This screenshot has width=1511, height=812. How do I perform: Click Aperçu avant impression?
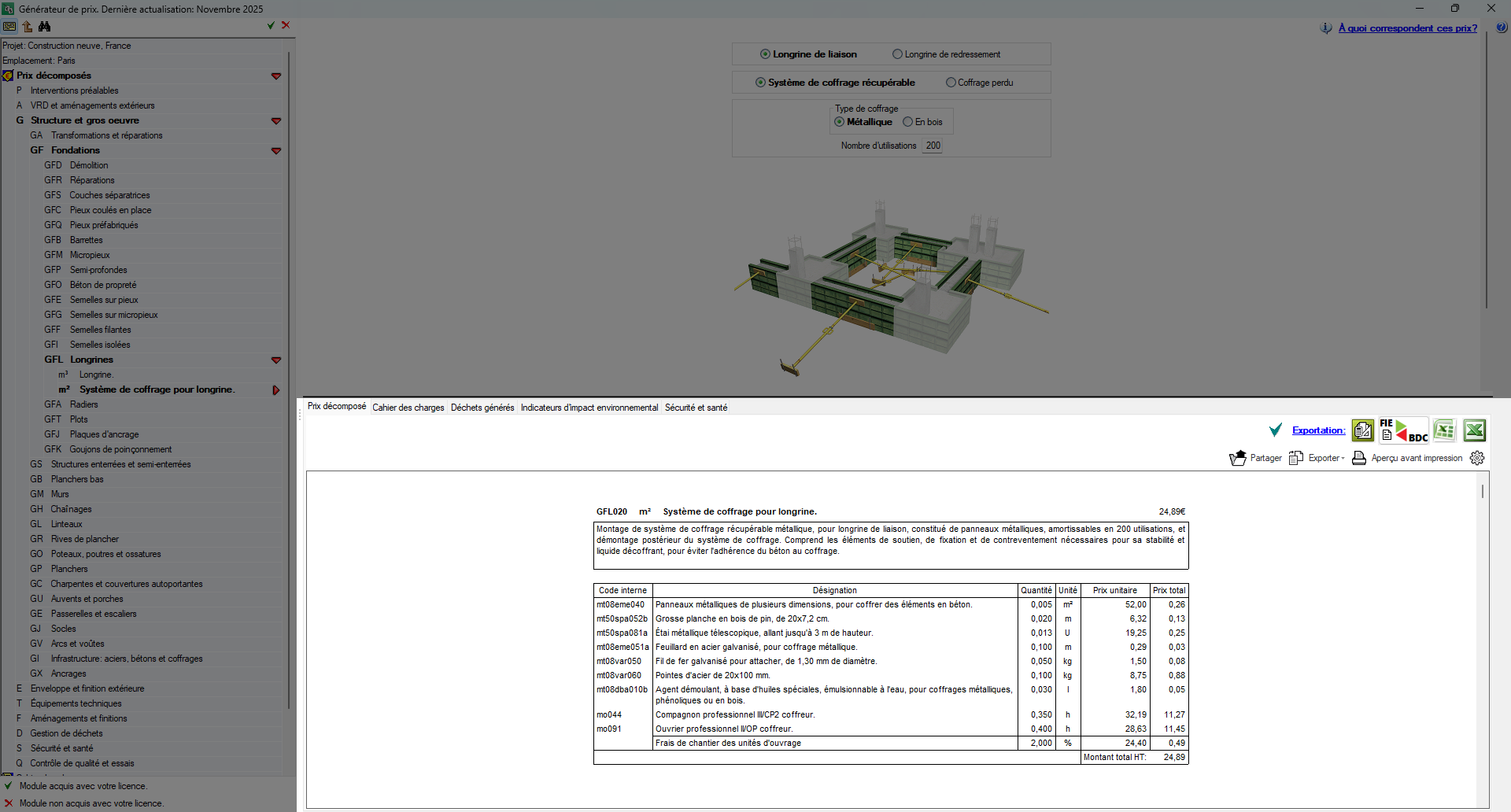(x=1417, y=458)
